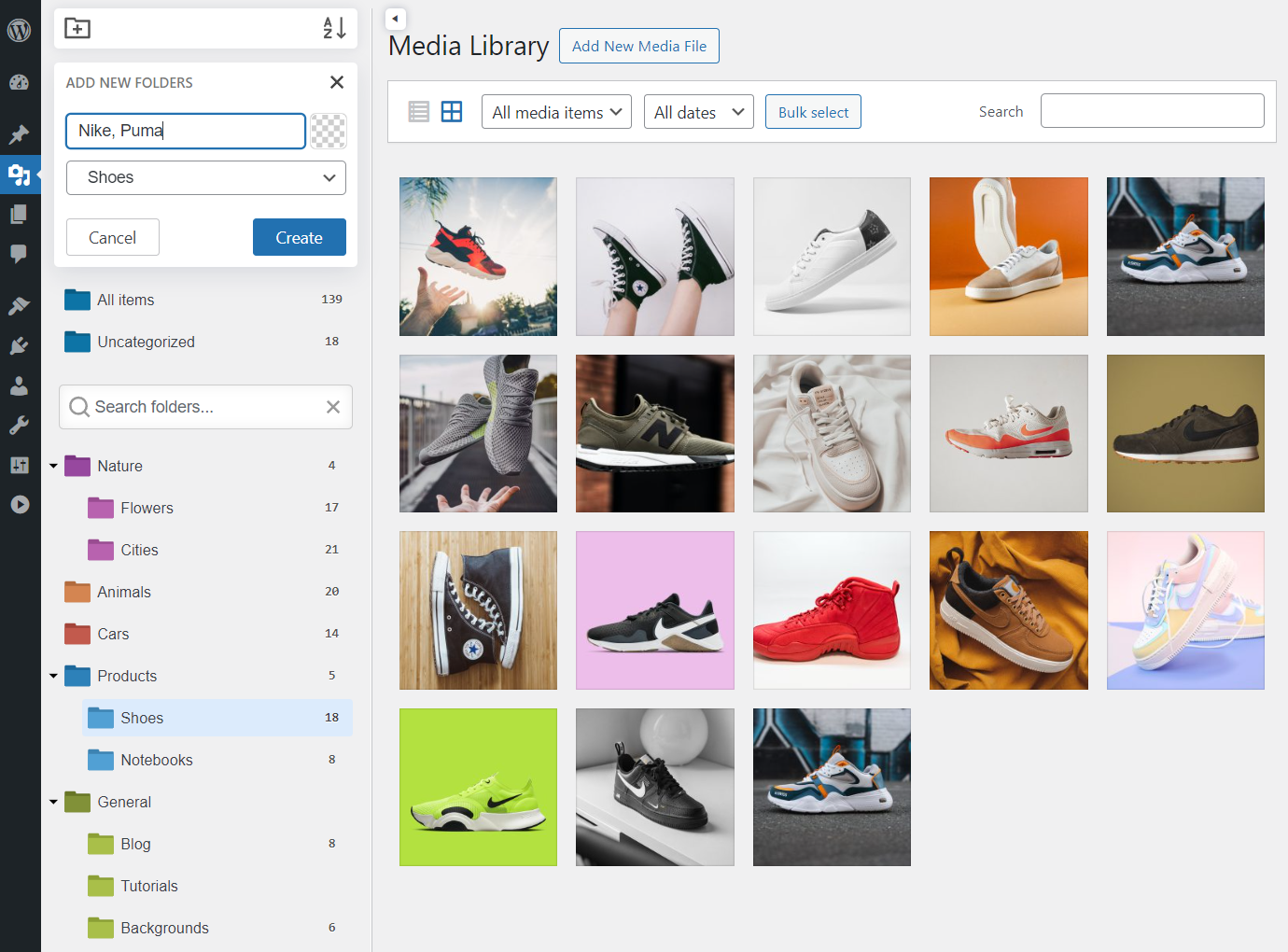Click the Bulk select button
This screenshot has width=1288, height=952.
pyautogui.click(x=813, y=112)
